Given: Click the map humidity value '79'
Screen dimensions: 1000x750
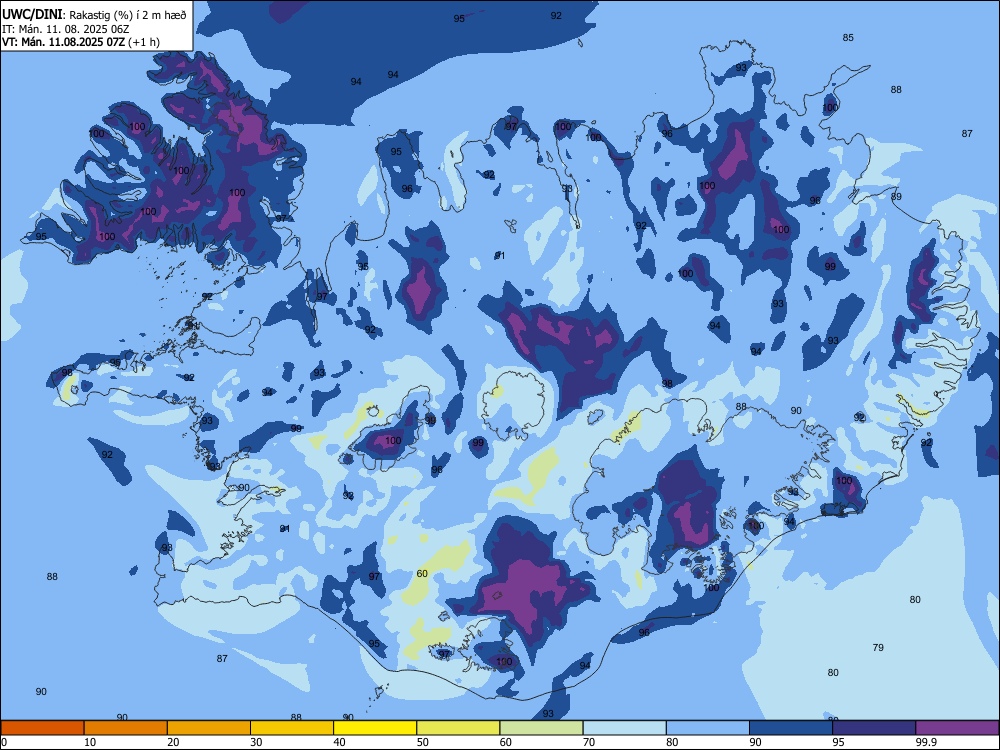Looking at the screenshot, I should (x=878, y=647).
